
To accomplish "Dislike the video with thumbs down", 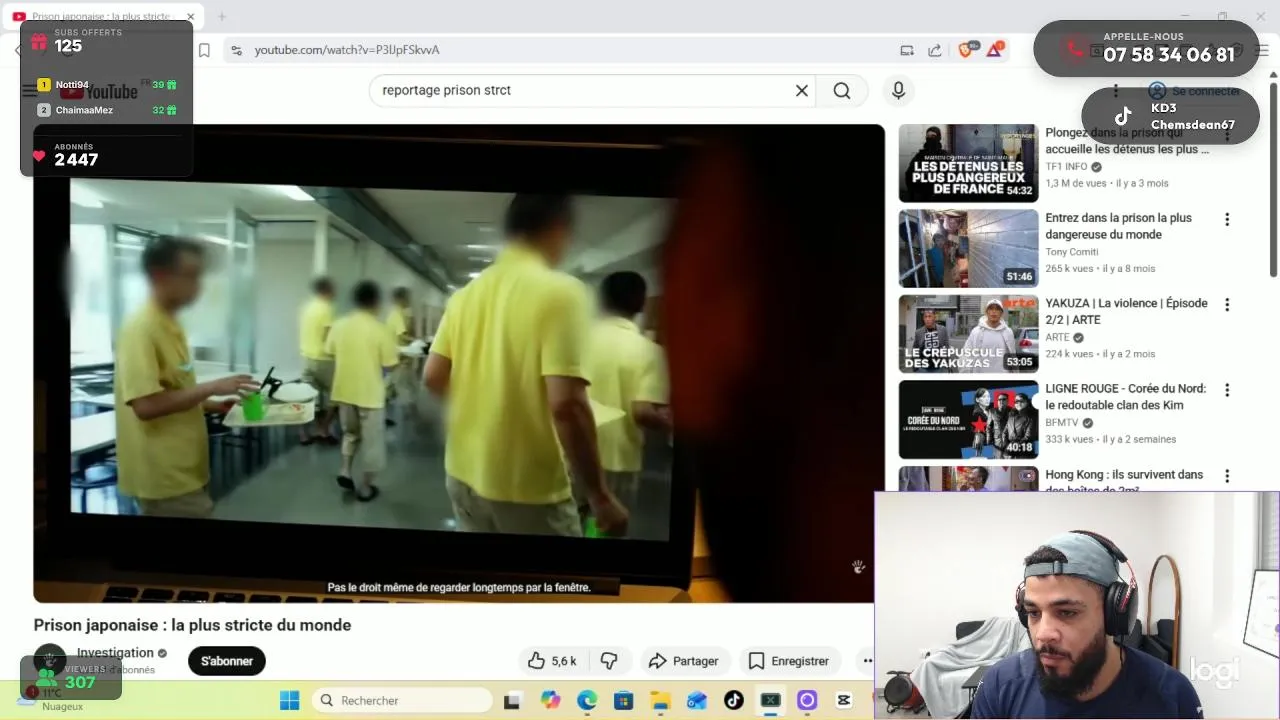I will pos(609,661).
